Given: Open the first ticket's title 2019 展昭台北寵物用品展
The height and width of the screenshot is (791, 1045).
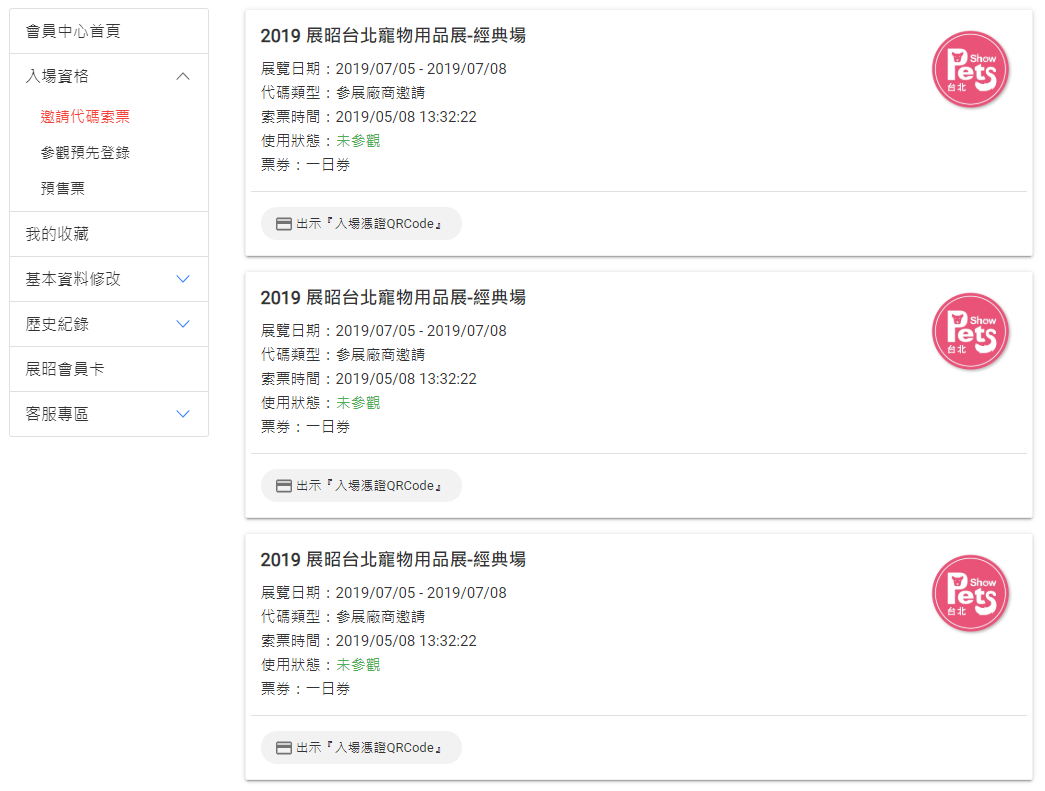Looking at the screenshot, I should click(393, 36).
